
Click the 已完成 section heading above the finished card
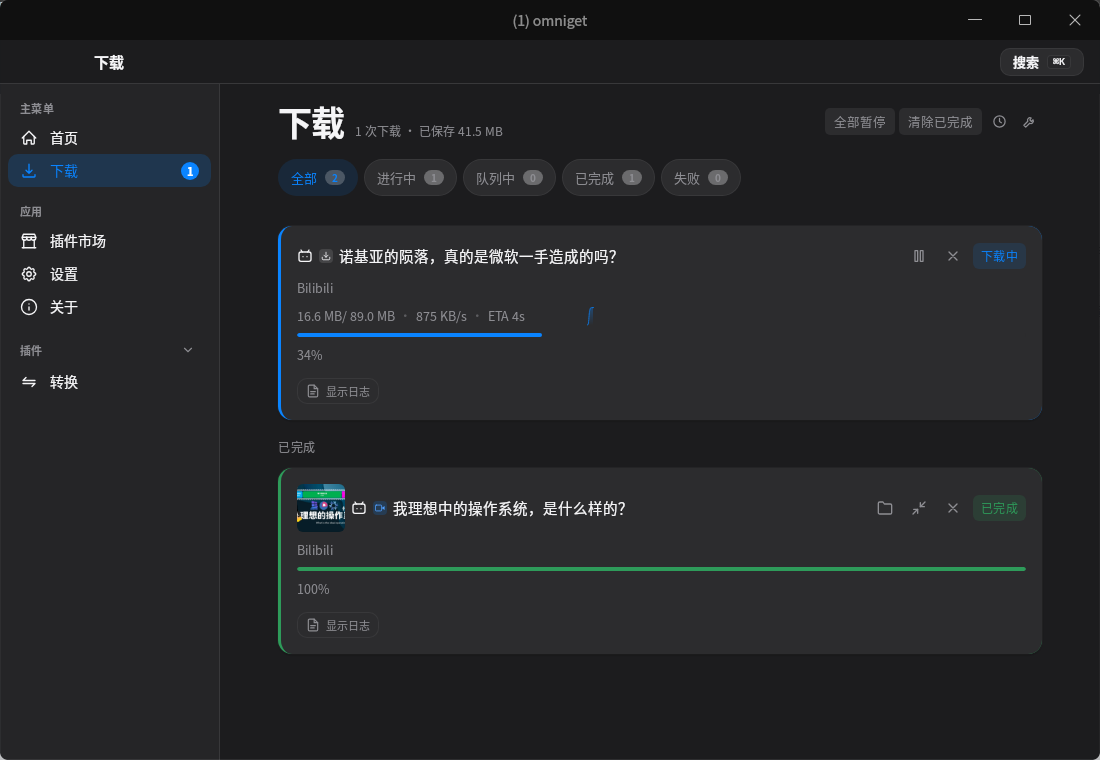[297, 447]
